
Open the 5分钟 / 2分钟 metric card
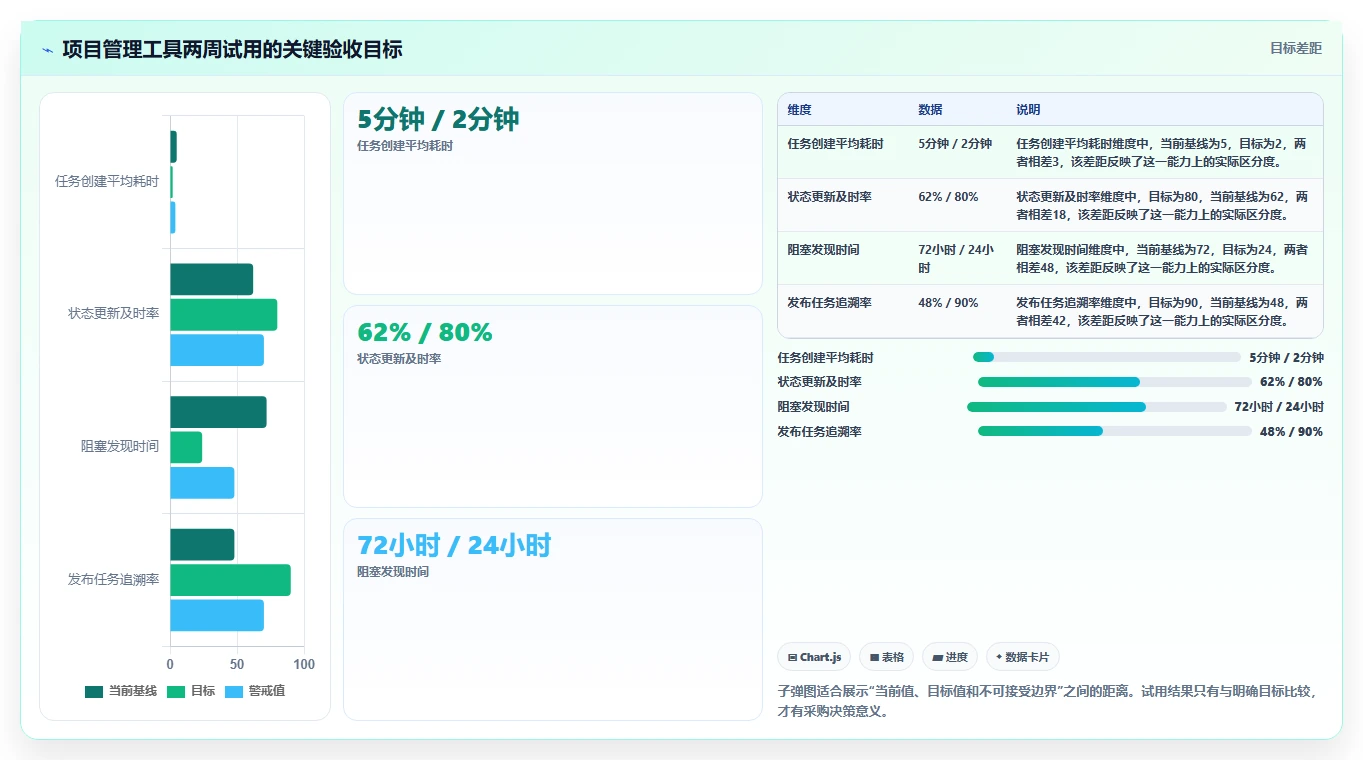[x=553, y=194]
